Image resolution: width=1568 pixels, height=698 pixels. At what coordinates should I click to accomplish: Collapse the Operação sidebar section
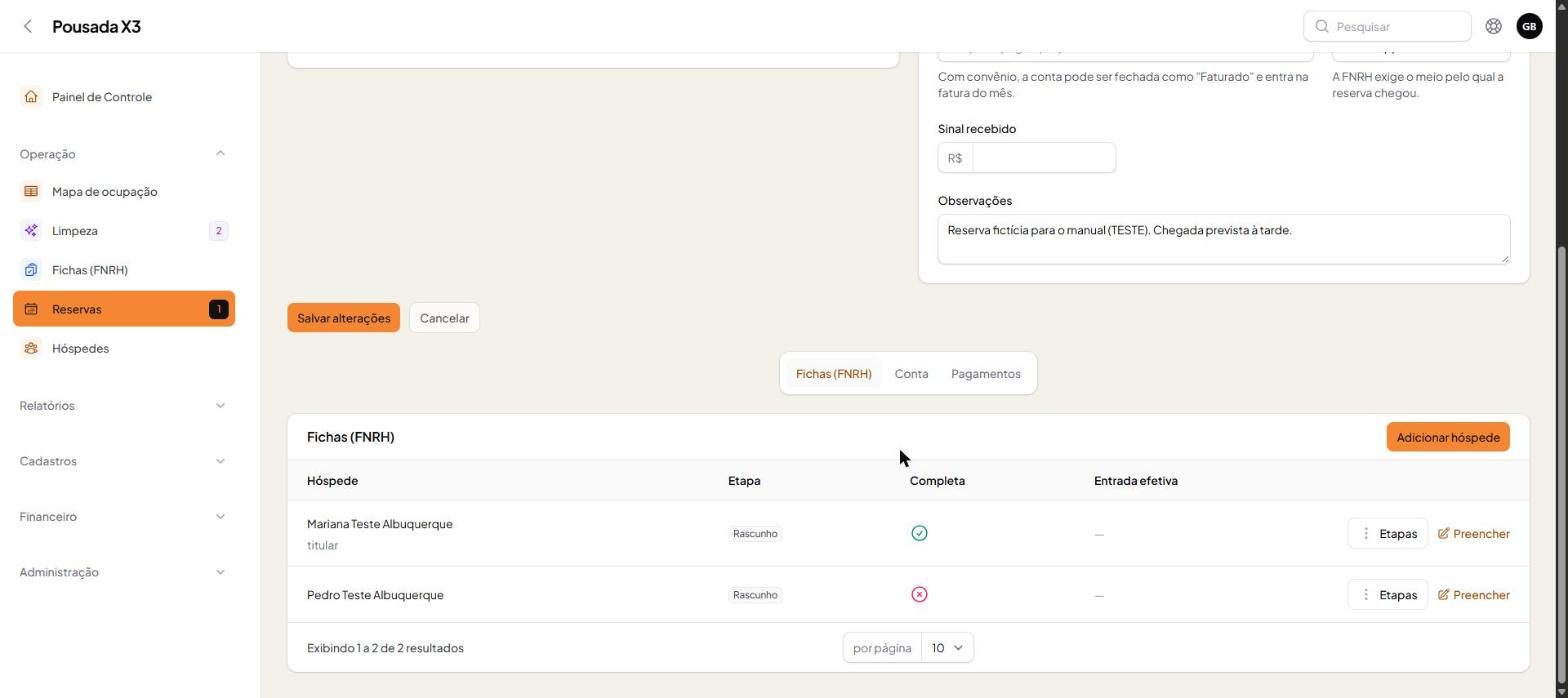click(124, 154)
